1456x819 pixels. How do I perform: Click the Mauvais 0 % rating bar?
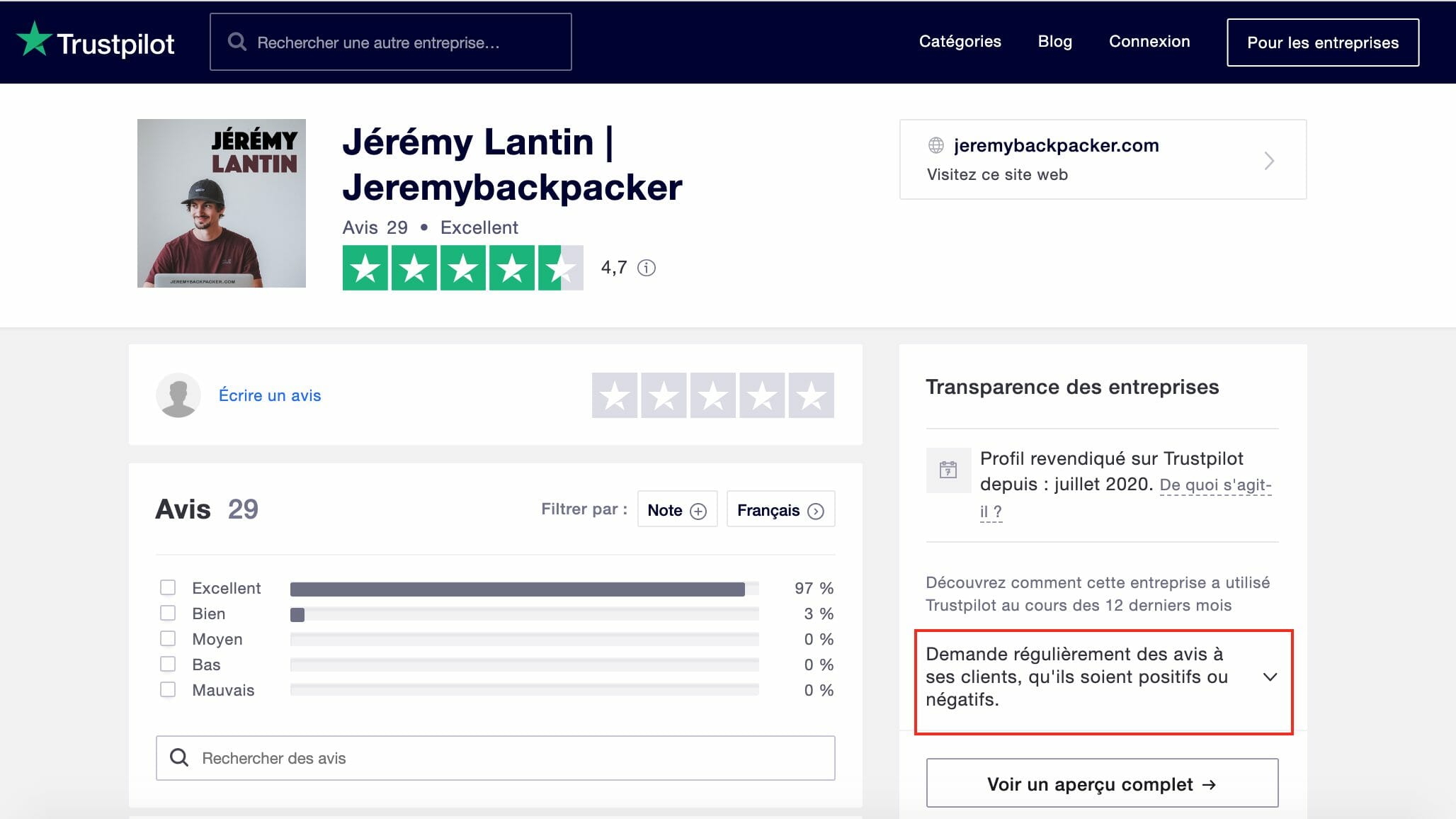tap(524, 691)
